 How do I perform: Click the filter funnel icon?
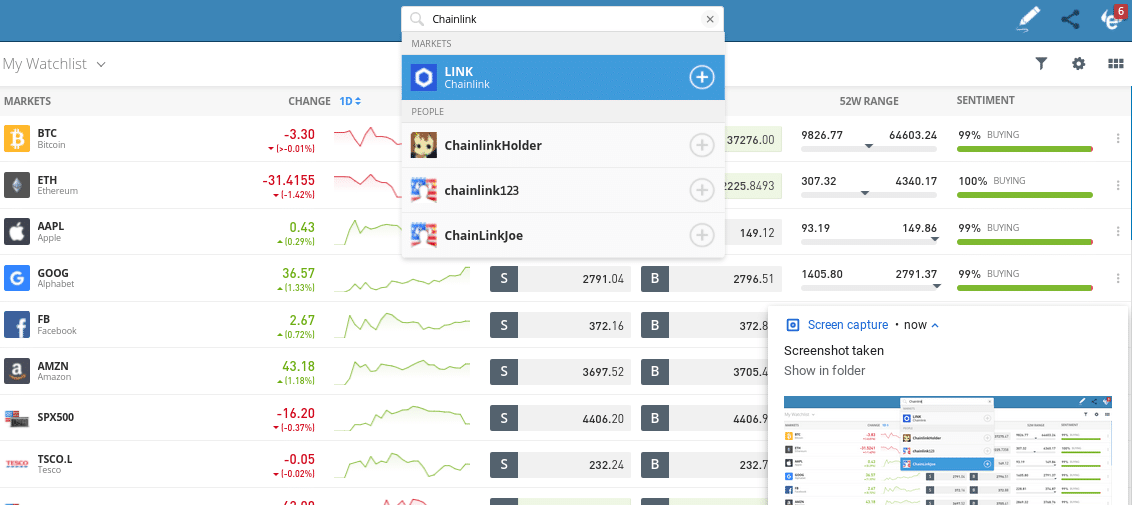[1041, 63]
